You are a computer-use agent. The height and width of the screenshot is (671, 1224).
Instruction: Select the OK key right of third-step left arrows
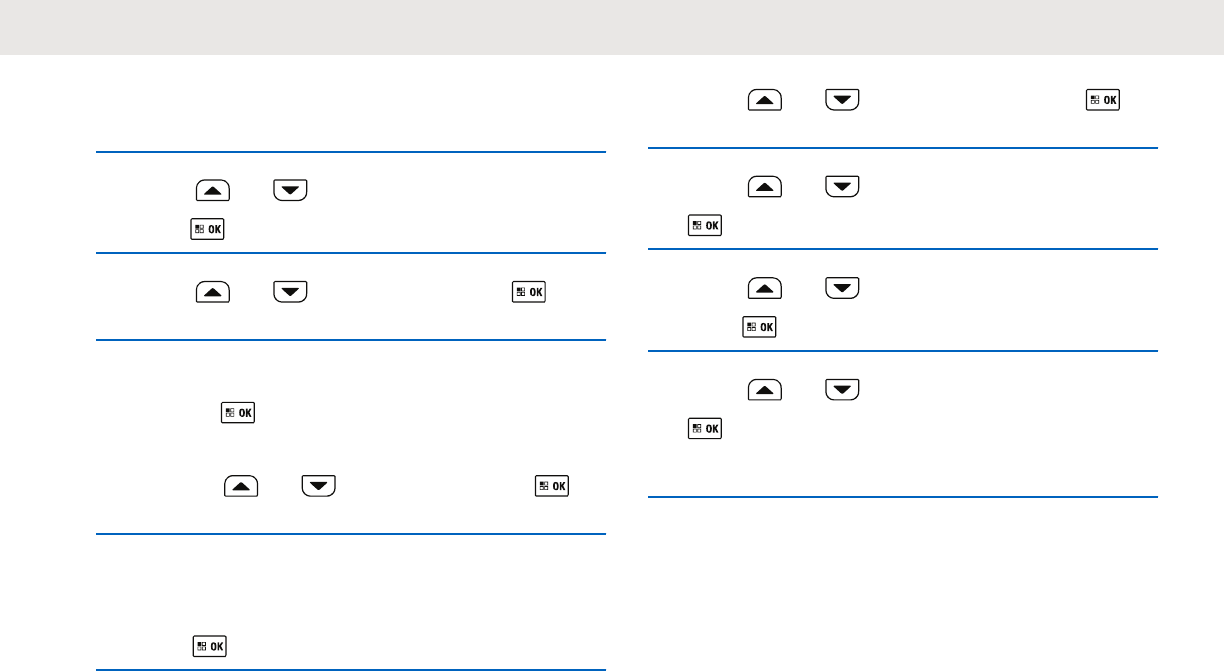[553, 486]
